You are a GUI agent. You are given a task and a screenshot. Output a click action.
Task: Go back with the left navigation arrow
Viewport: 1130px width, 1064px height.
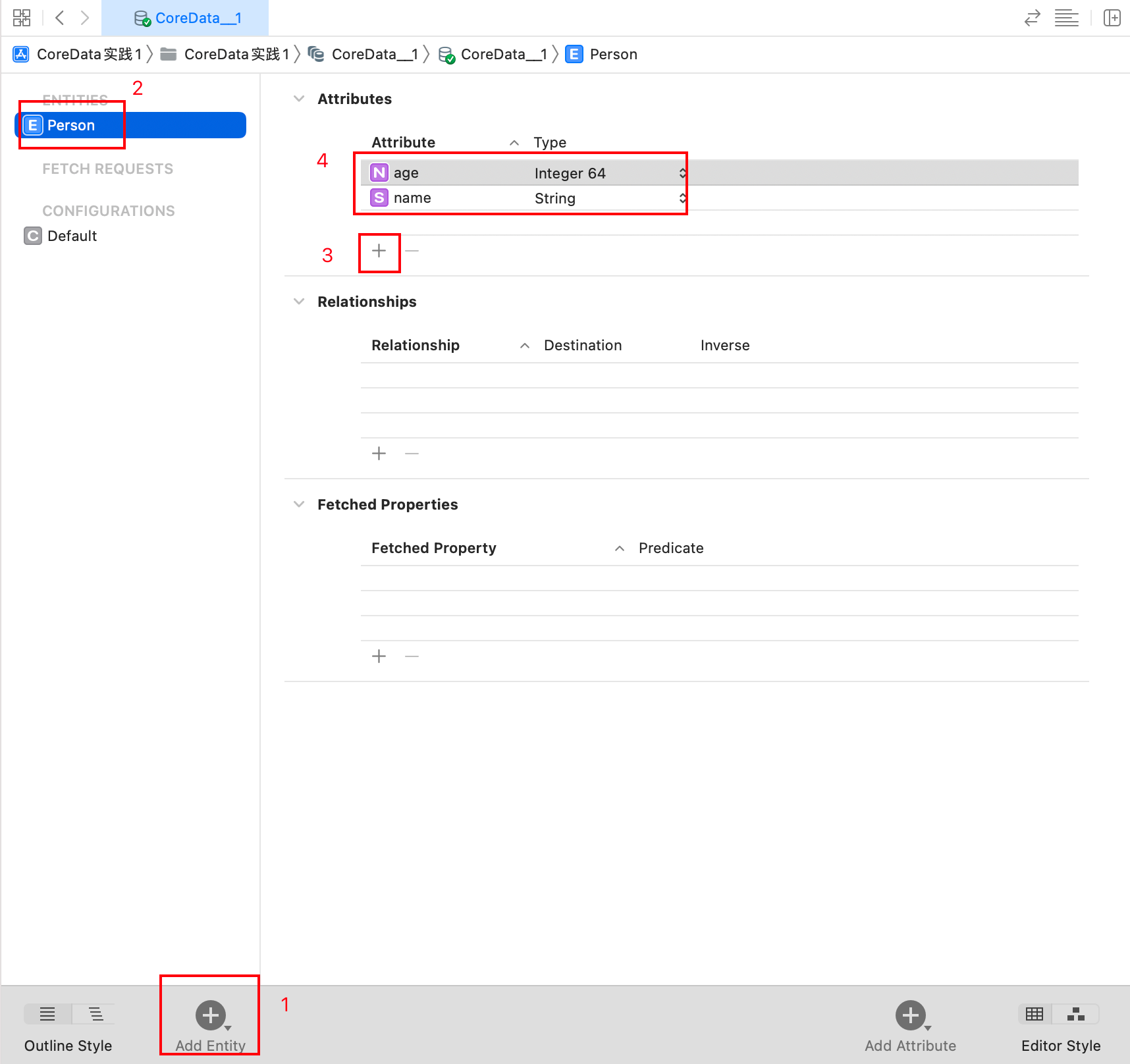[59, 18]
